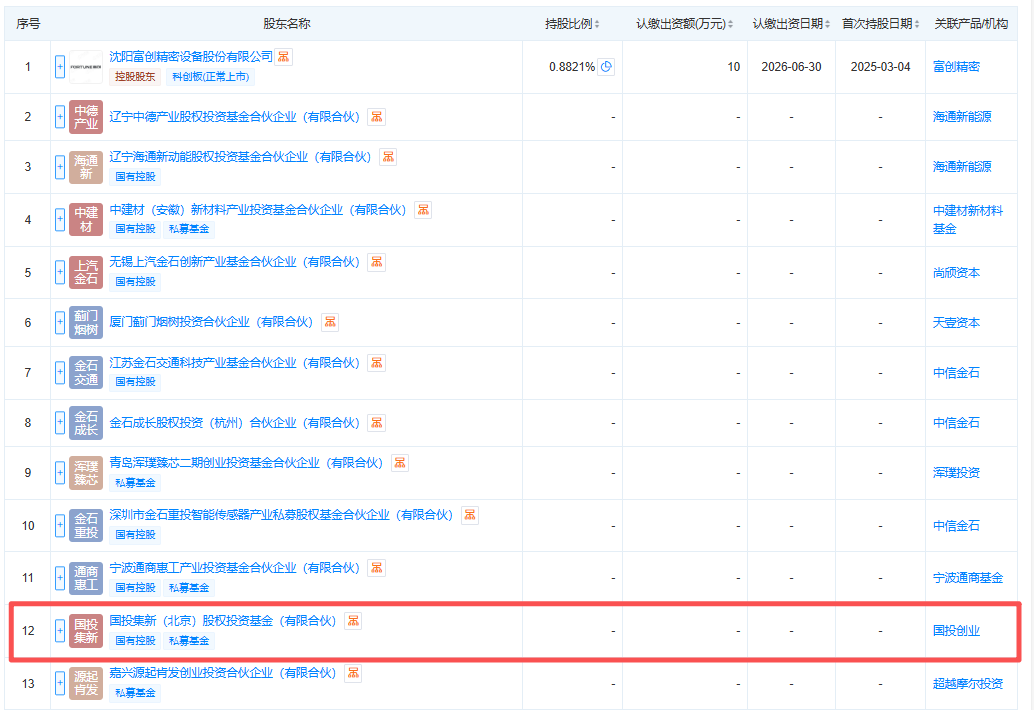
Task: Click the 控股股东 tag in row 1
Action: click(x=135, y=76)
